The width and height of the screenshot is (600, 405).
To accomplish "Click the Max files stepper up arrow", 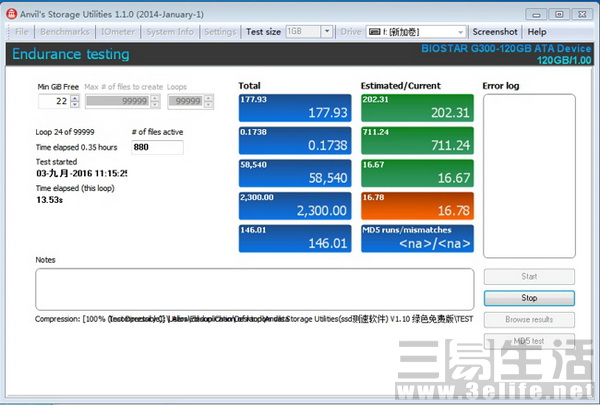I will (x=155, y=98).
